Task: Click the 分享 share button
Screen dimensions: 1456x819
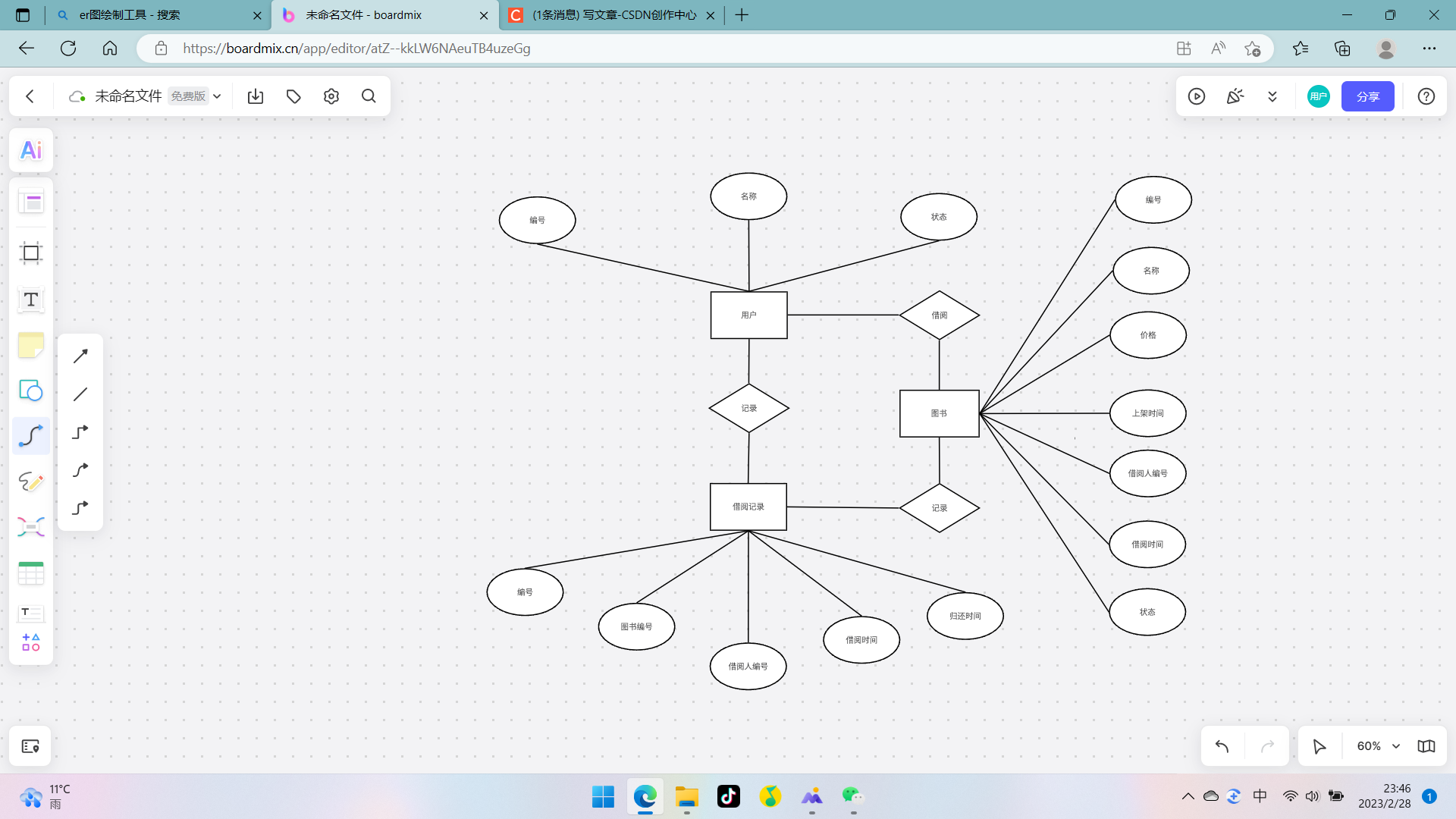Action: 1367,96
